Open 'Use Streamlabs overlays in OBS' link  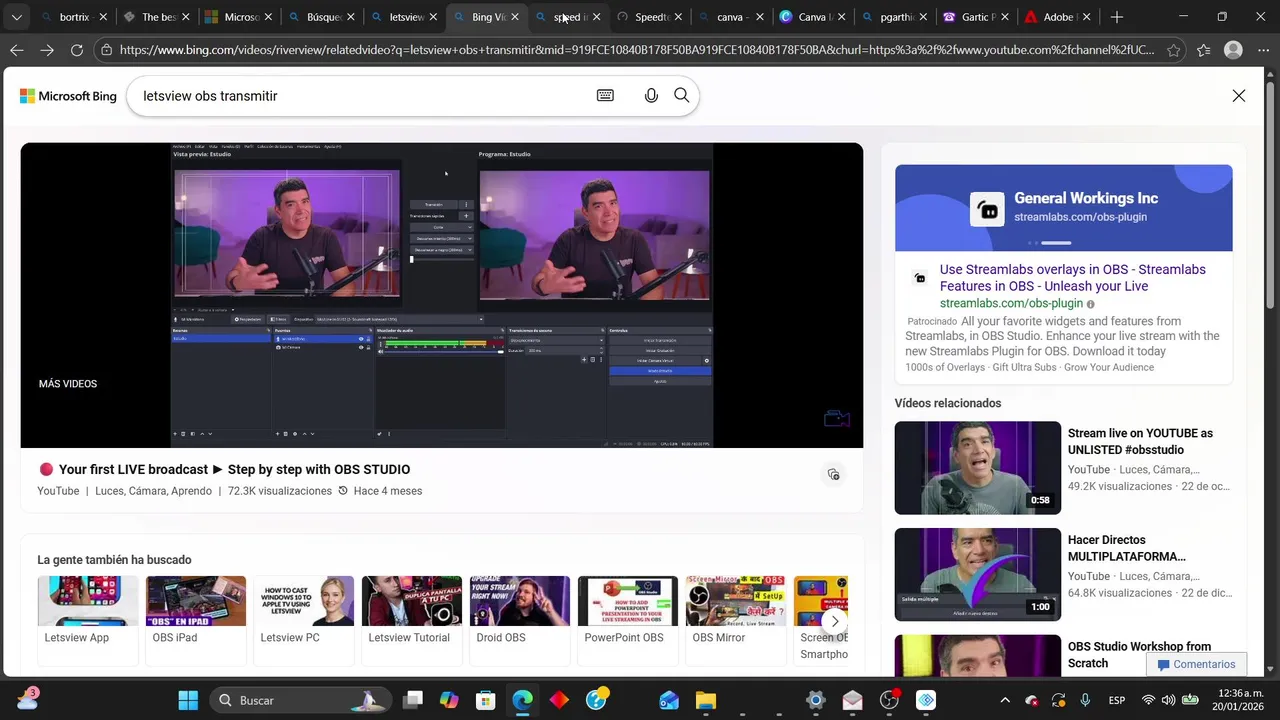pos(1072,278)
